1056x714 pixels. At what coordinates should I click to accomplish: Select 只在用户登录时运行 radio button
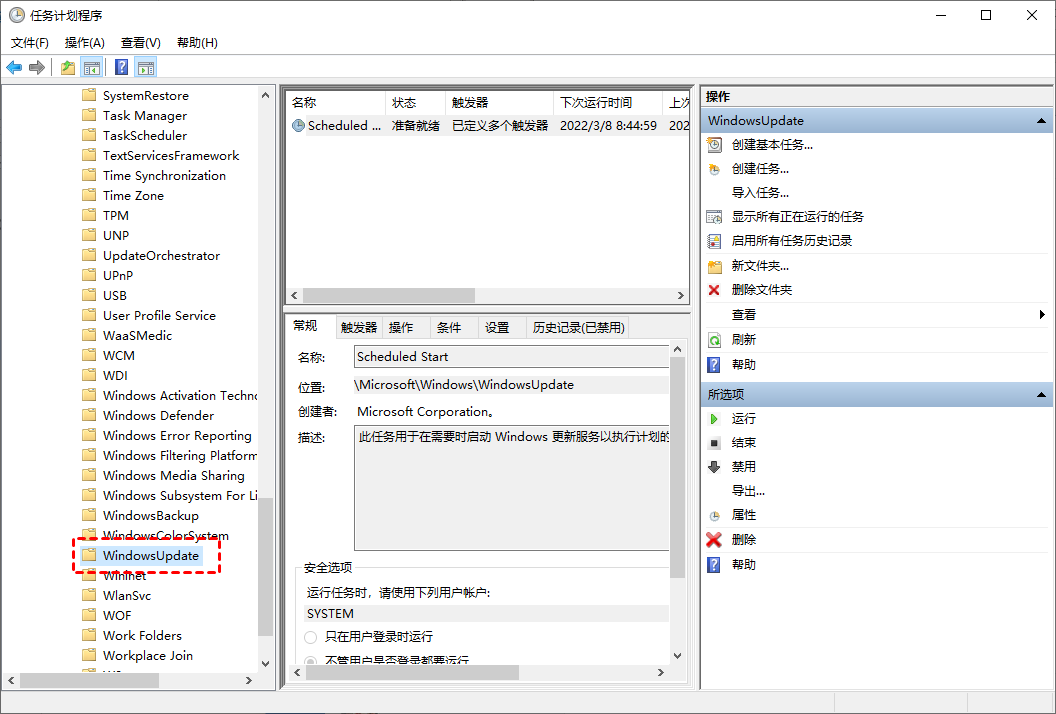[311, 637]
